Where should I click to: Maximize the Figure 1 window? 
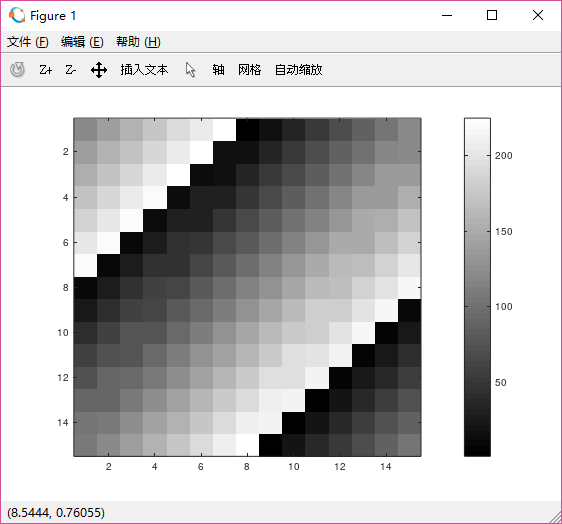[492, 15]
